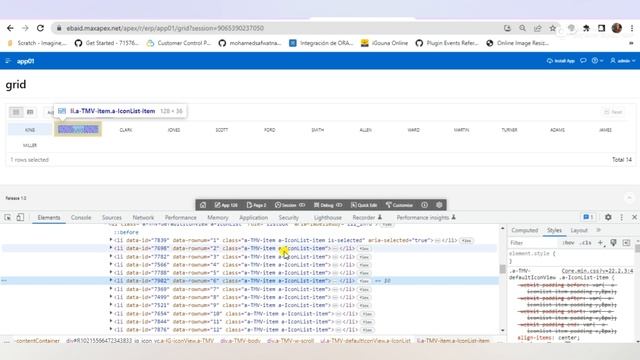Open the Online Image Resiz... bookmark
The height and width of the screenshot is (360, 640).
(518, 43)
